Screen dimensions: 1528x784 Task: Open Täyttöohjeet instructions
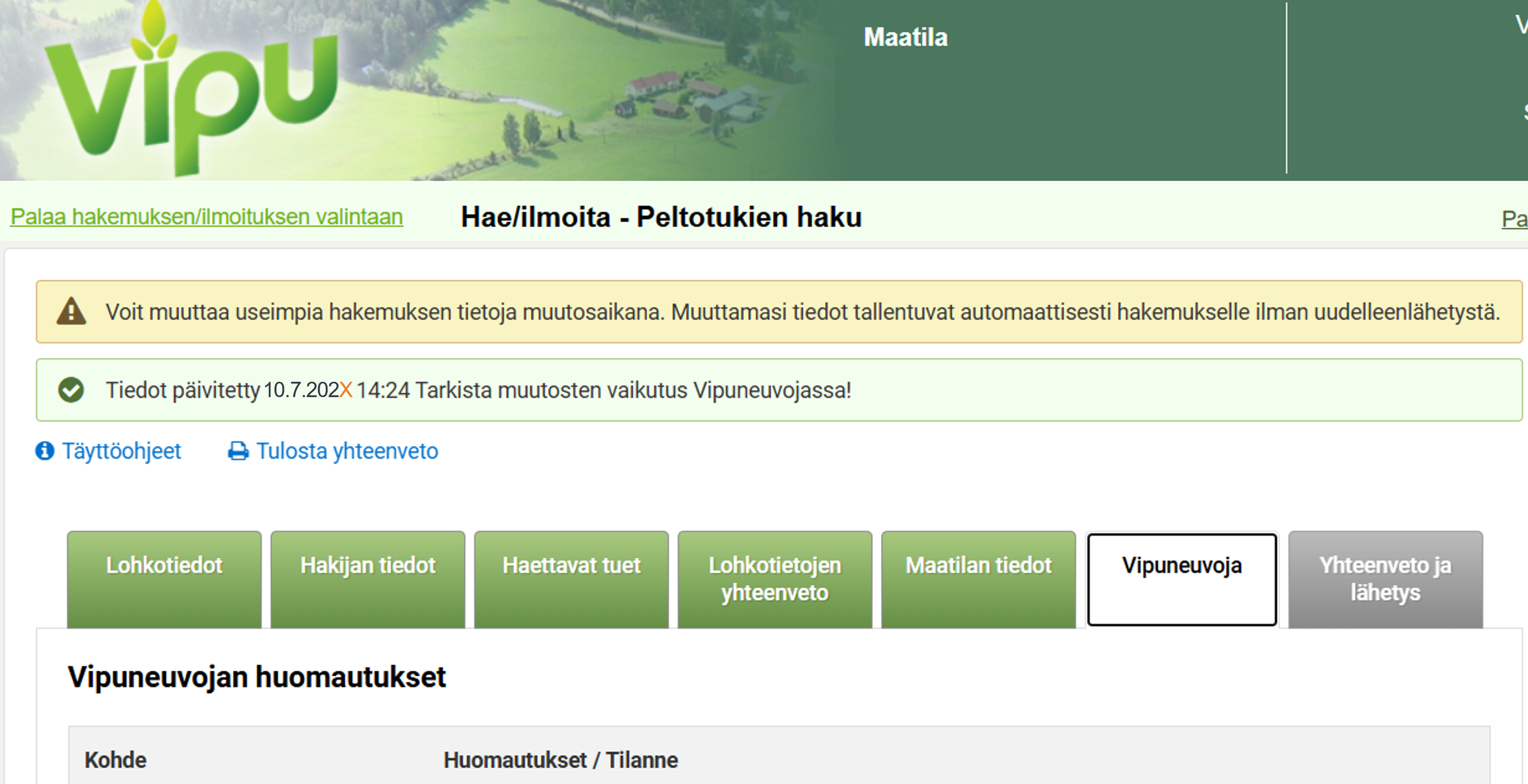122,451
